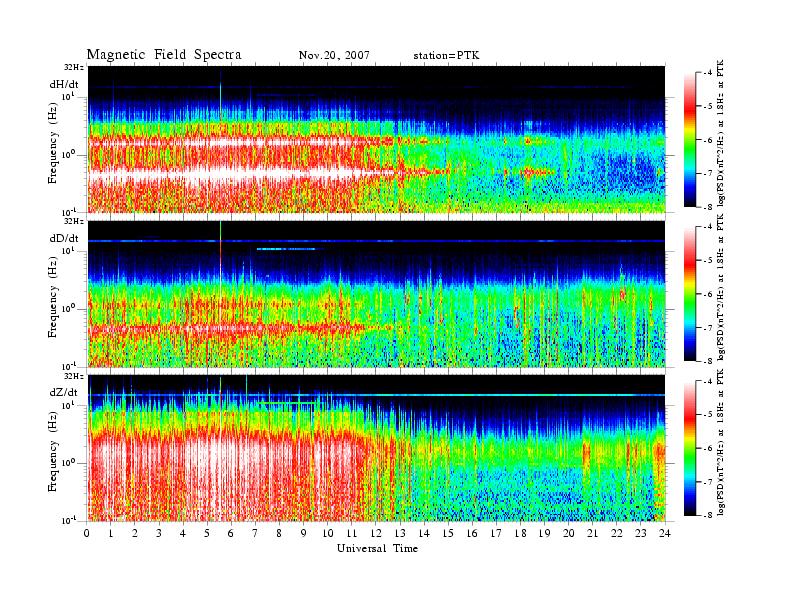Click the 'Magnetic Field Spectra' title
This screenshot has height=612, width=792.
click(x=164, y=55)
